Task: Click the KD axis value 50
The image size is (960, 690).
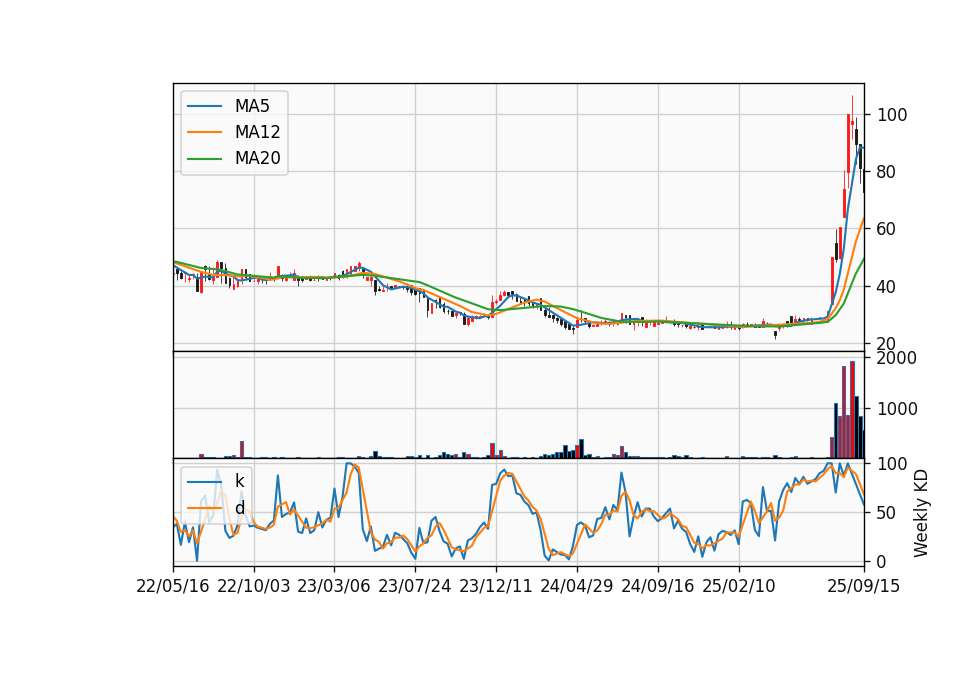Action: pos(887,513)
